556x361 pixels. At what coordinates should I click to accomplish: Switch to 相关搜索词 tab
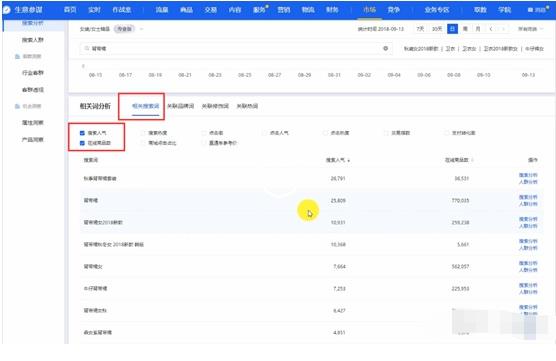click(145, 106)
